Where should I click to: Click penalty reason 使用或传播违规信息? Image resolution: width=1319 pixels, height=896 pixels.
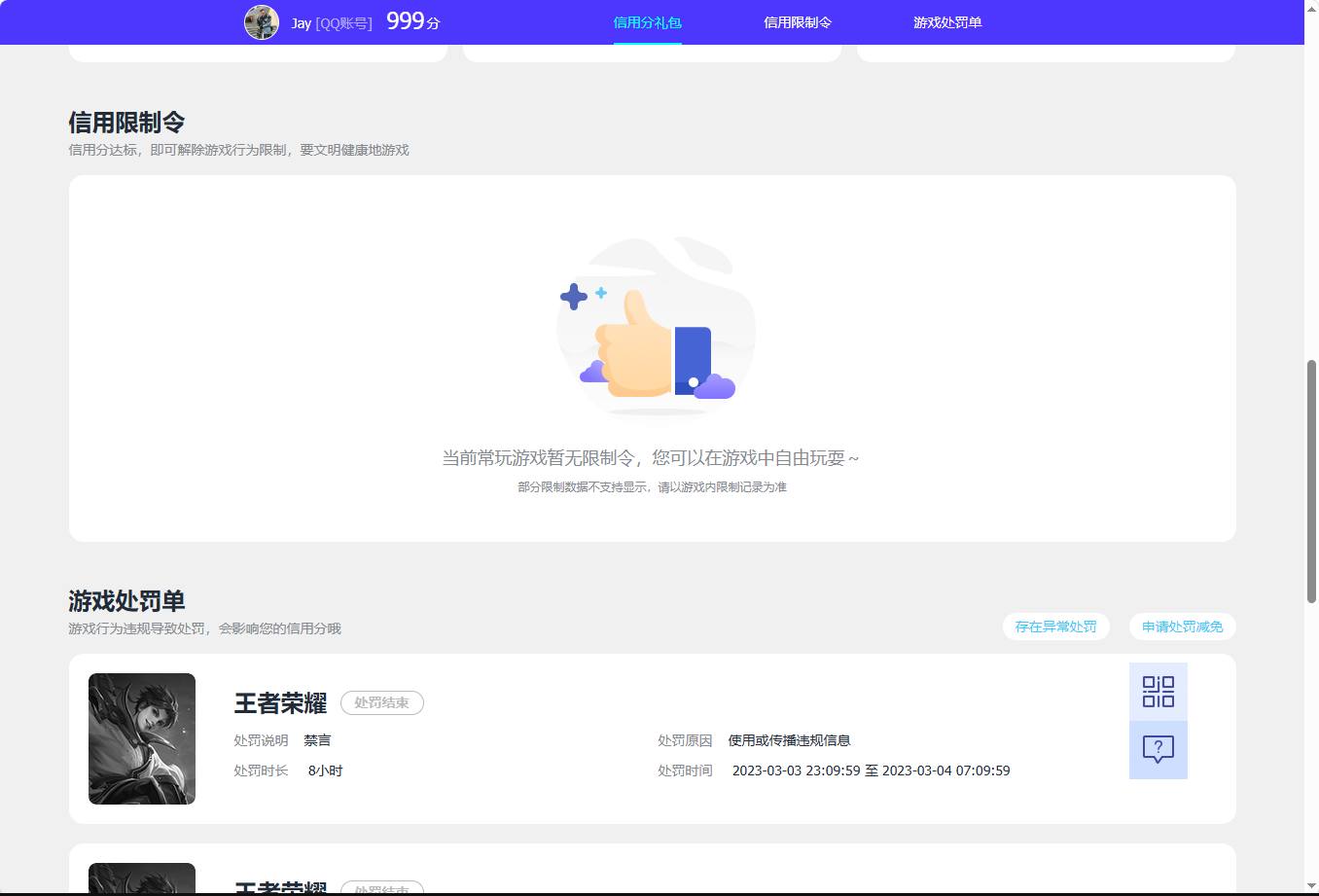pos(789,740)
